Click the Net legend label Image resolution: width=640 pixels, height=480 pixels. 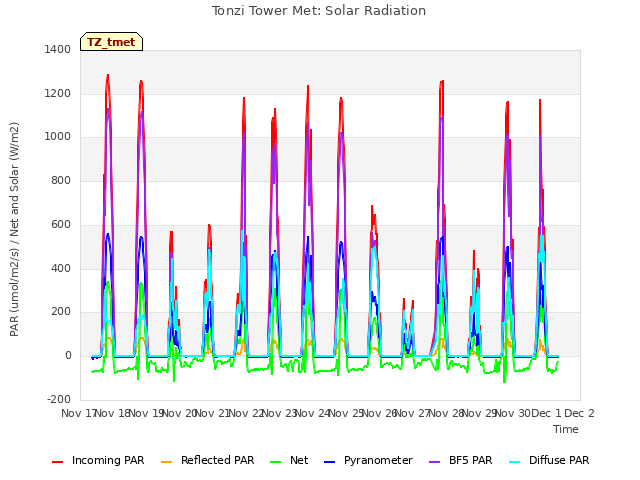299,460
